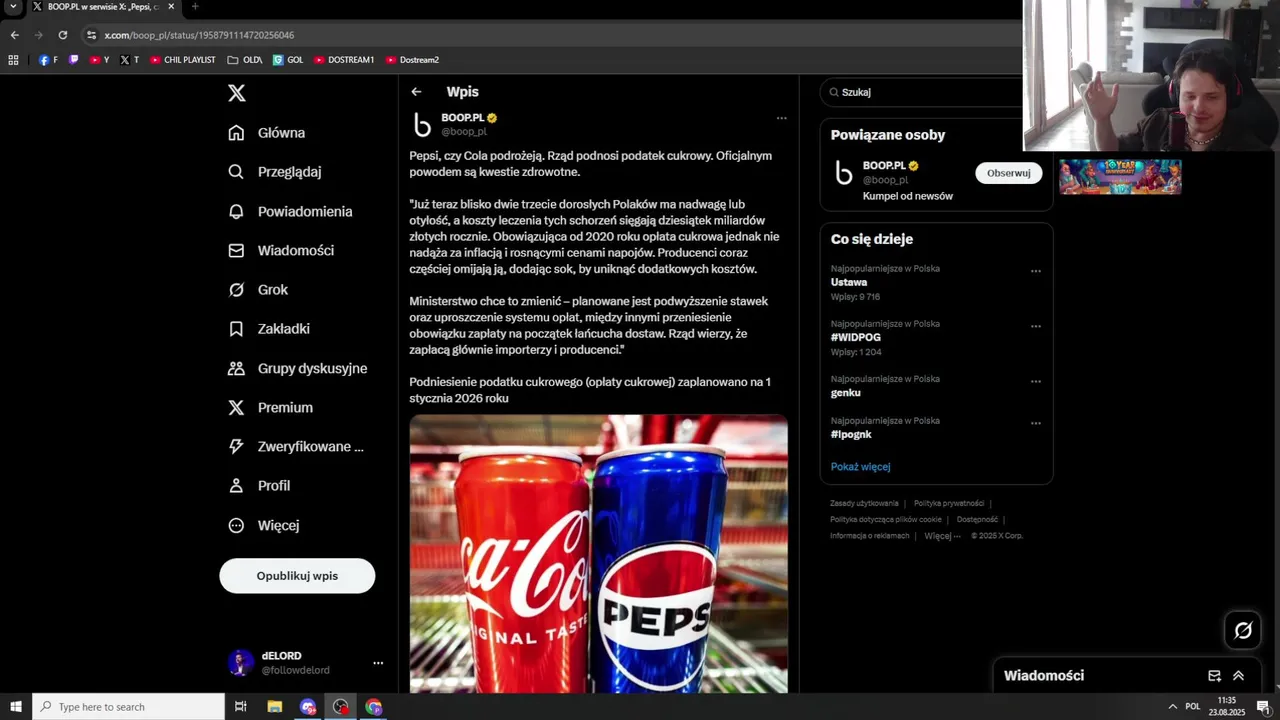Open BOOP.PL in Powiązane osoby
This screenshot has height=720, width=1280.
click(884, 166)
